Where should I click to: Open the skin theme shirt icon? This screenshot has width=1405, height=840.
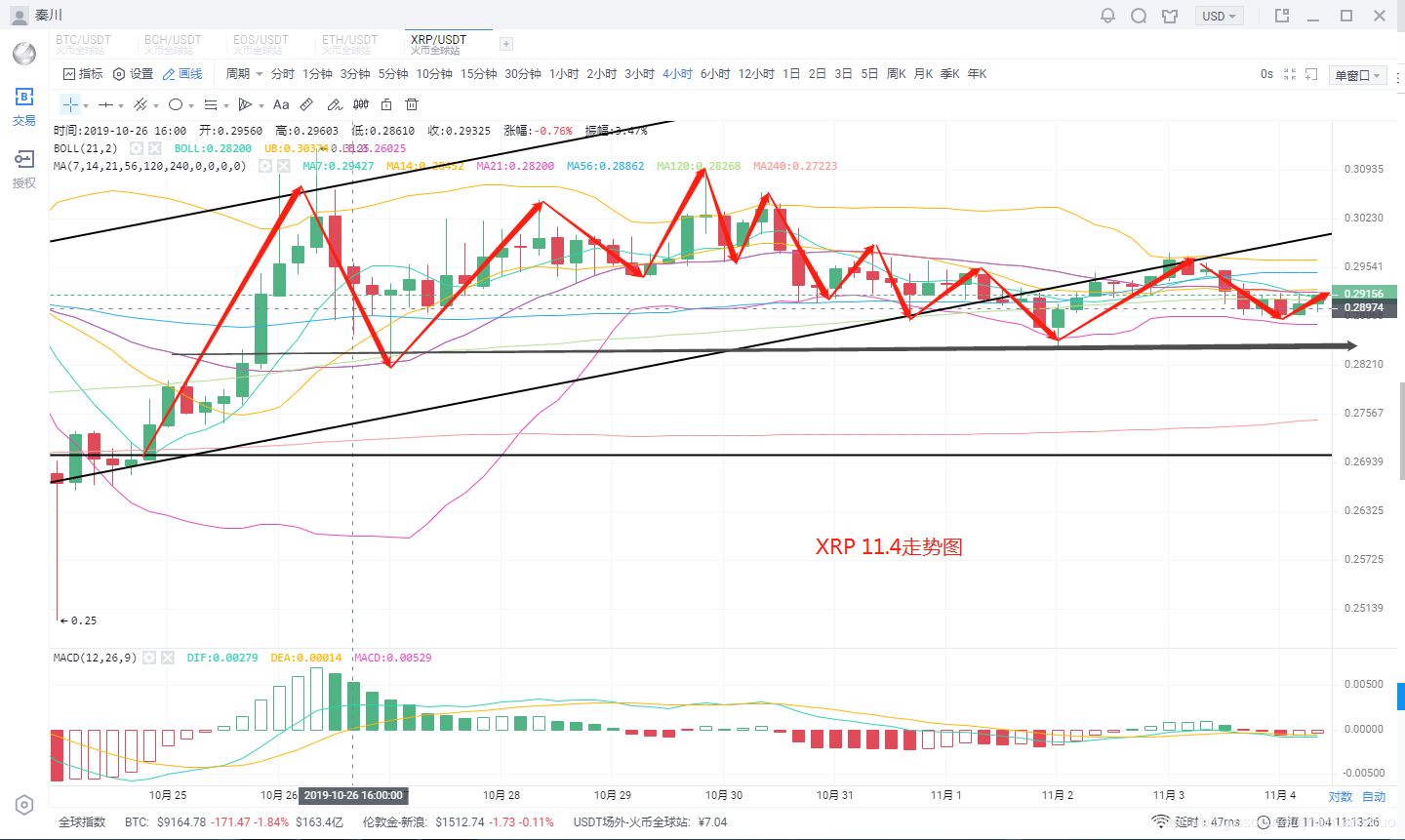[x=1170, y=16]
